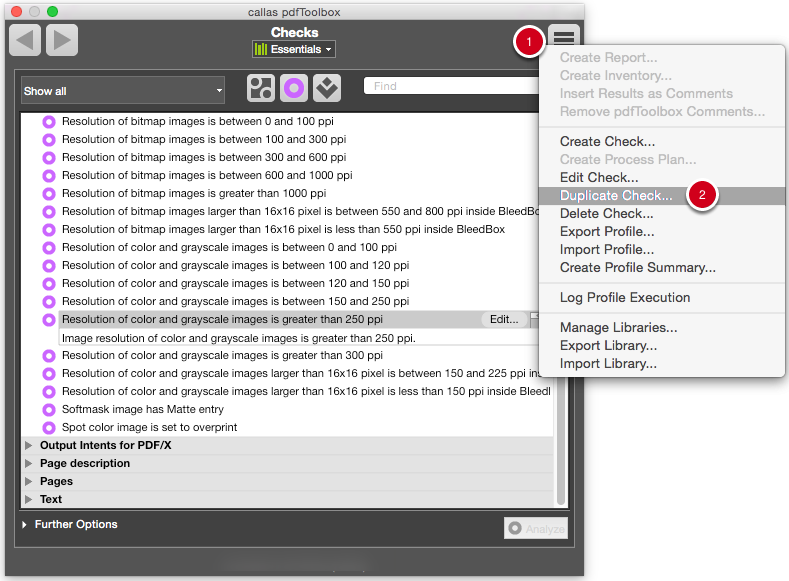Click the Edit... button on selected check
This screenshot has width=789, height=581.
pos(504,319)
